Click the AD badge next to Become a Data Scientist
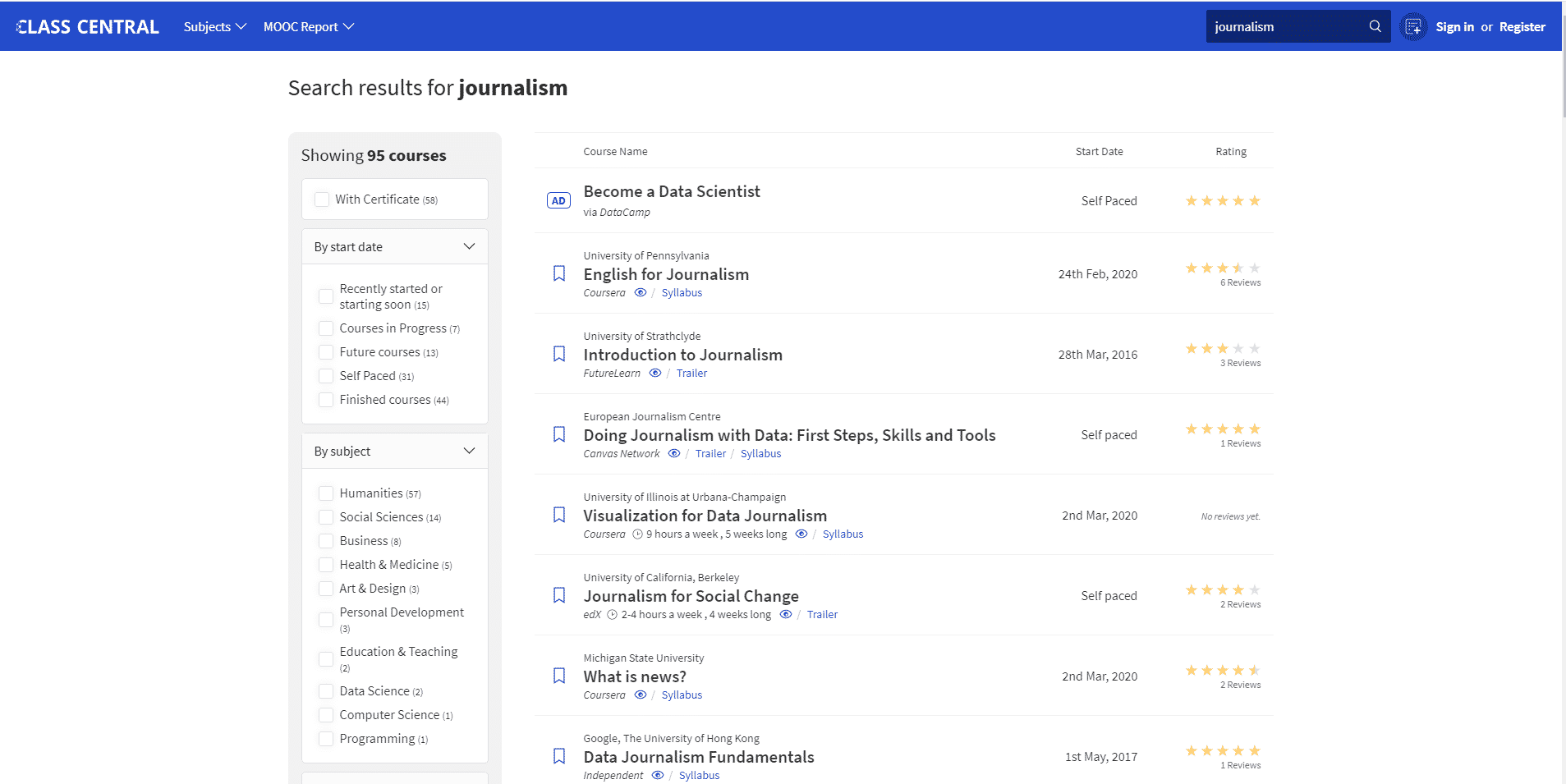 pos(558,200)
